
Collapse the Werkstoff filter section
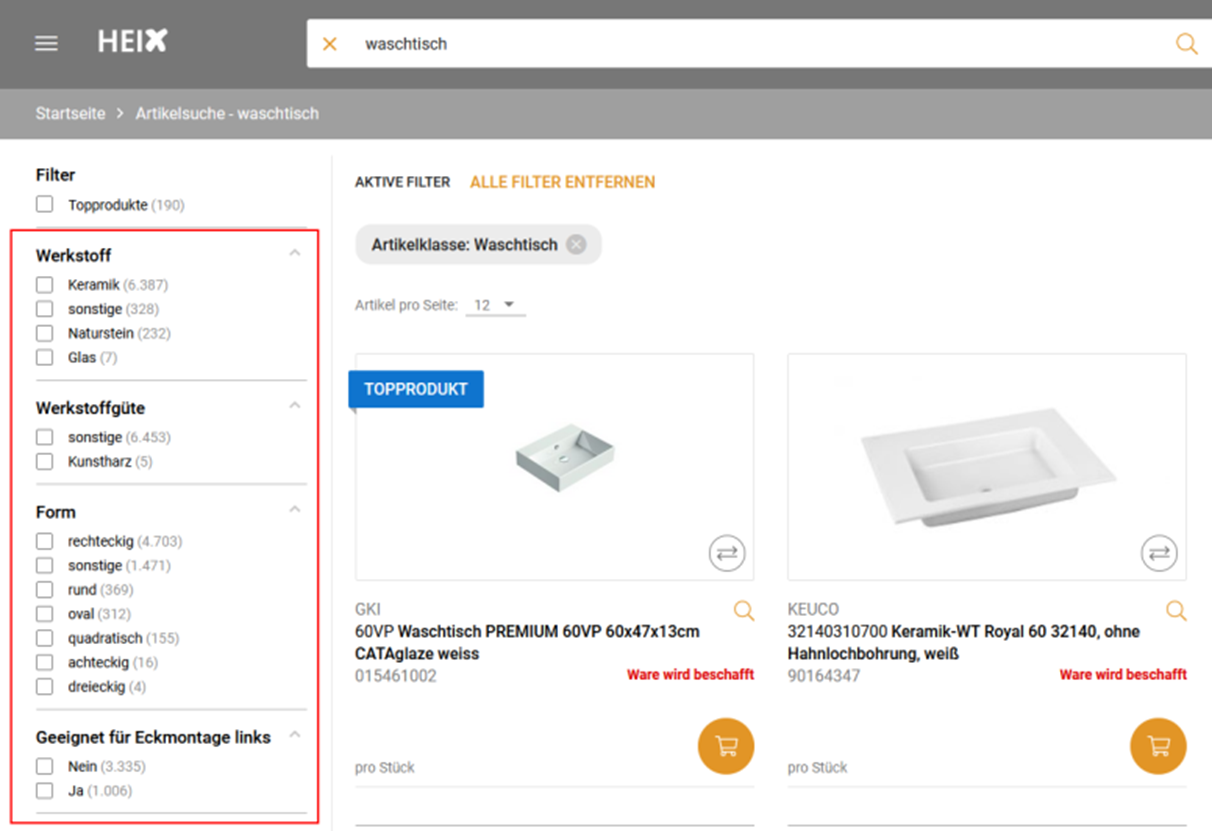[x=294, y=254]
